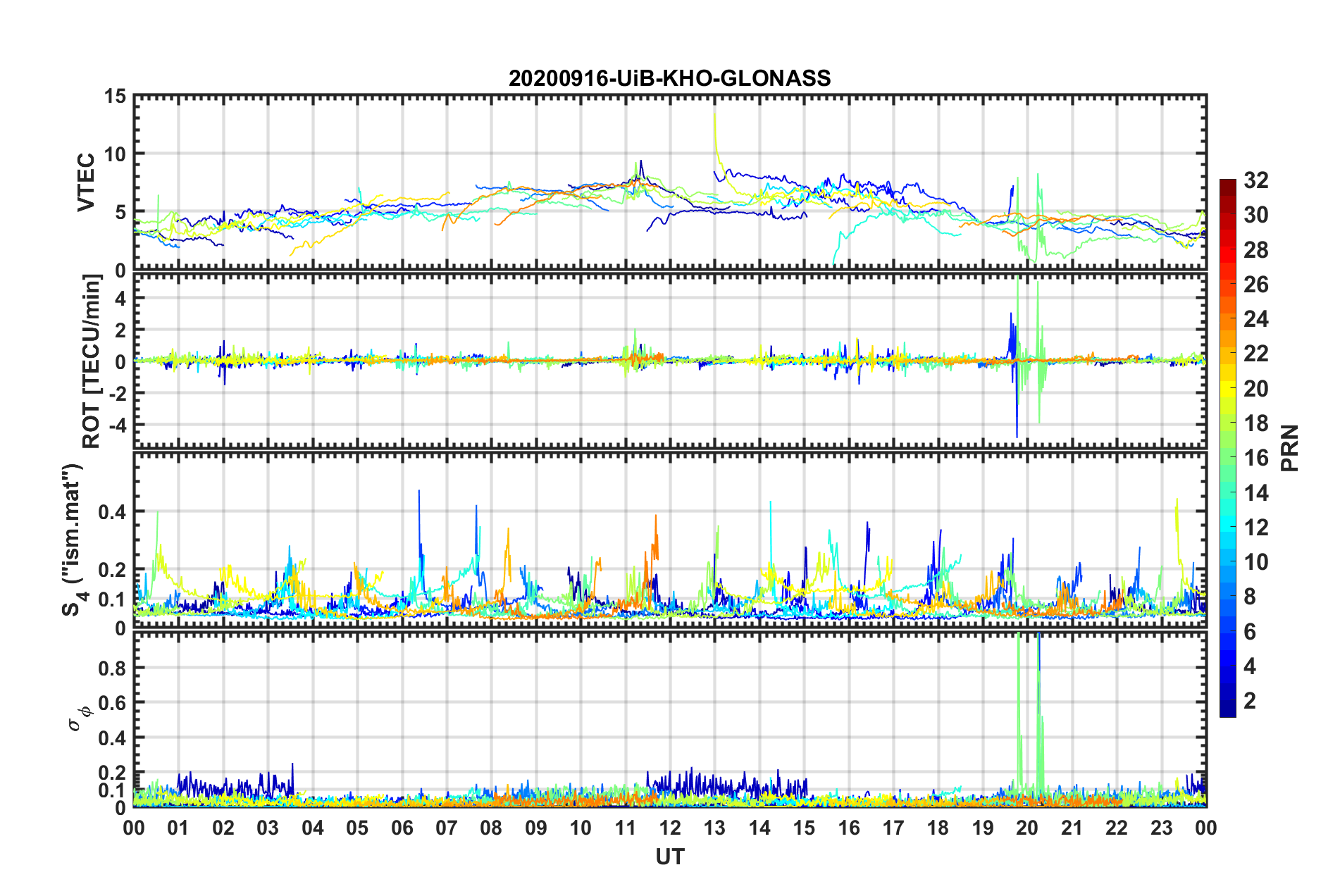Click UT axis tick 02
Image resolution: width=1340 pixels, height=896 pixels.
point(223,828)
